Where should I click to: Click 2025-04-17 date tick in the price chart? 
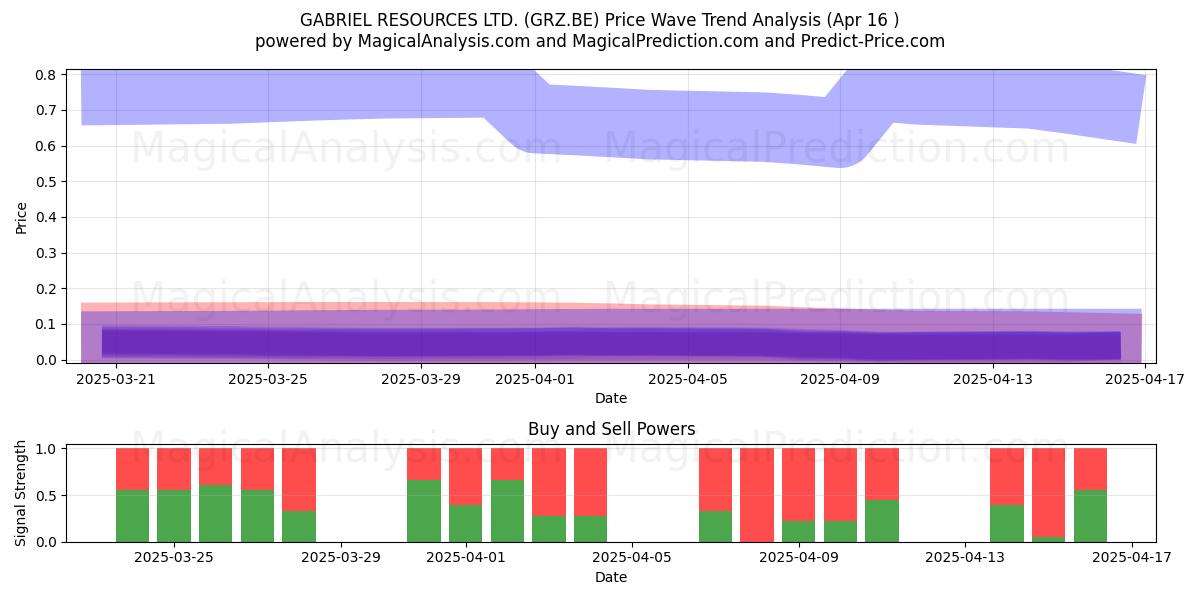[x=1145, y=379]
